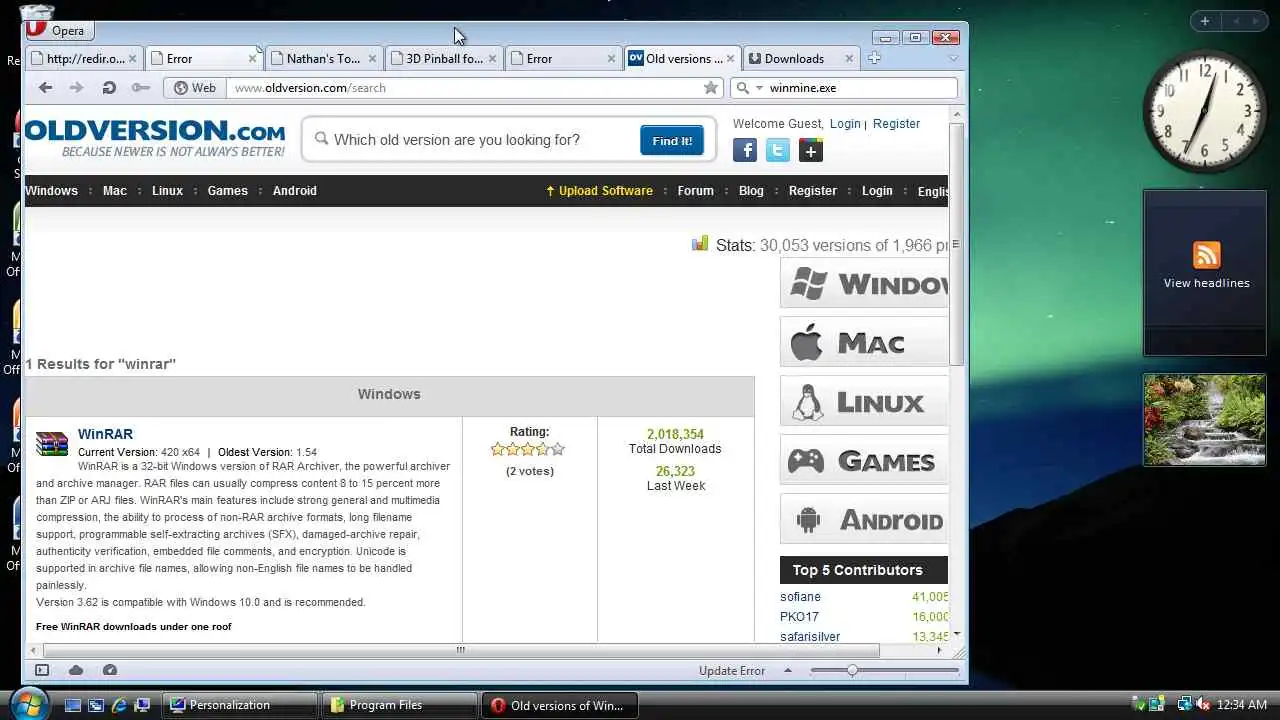Click the add gadget plus button
Image resolution: width=1280 pixels, height=720 pixels.
pyautogui.click(x=1205, y=21)
